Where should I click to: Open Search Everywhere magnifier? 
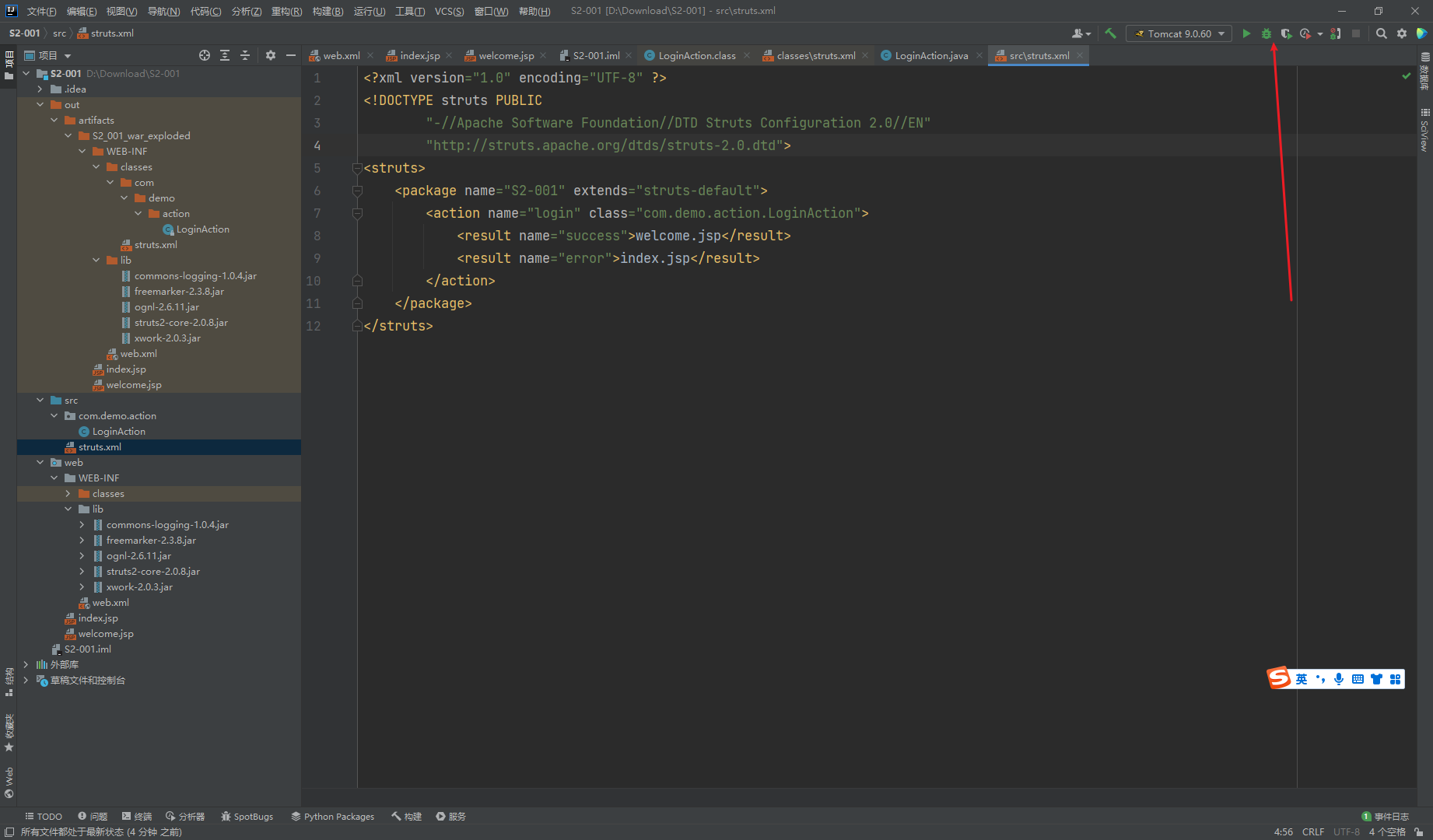1382,33
